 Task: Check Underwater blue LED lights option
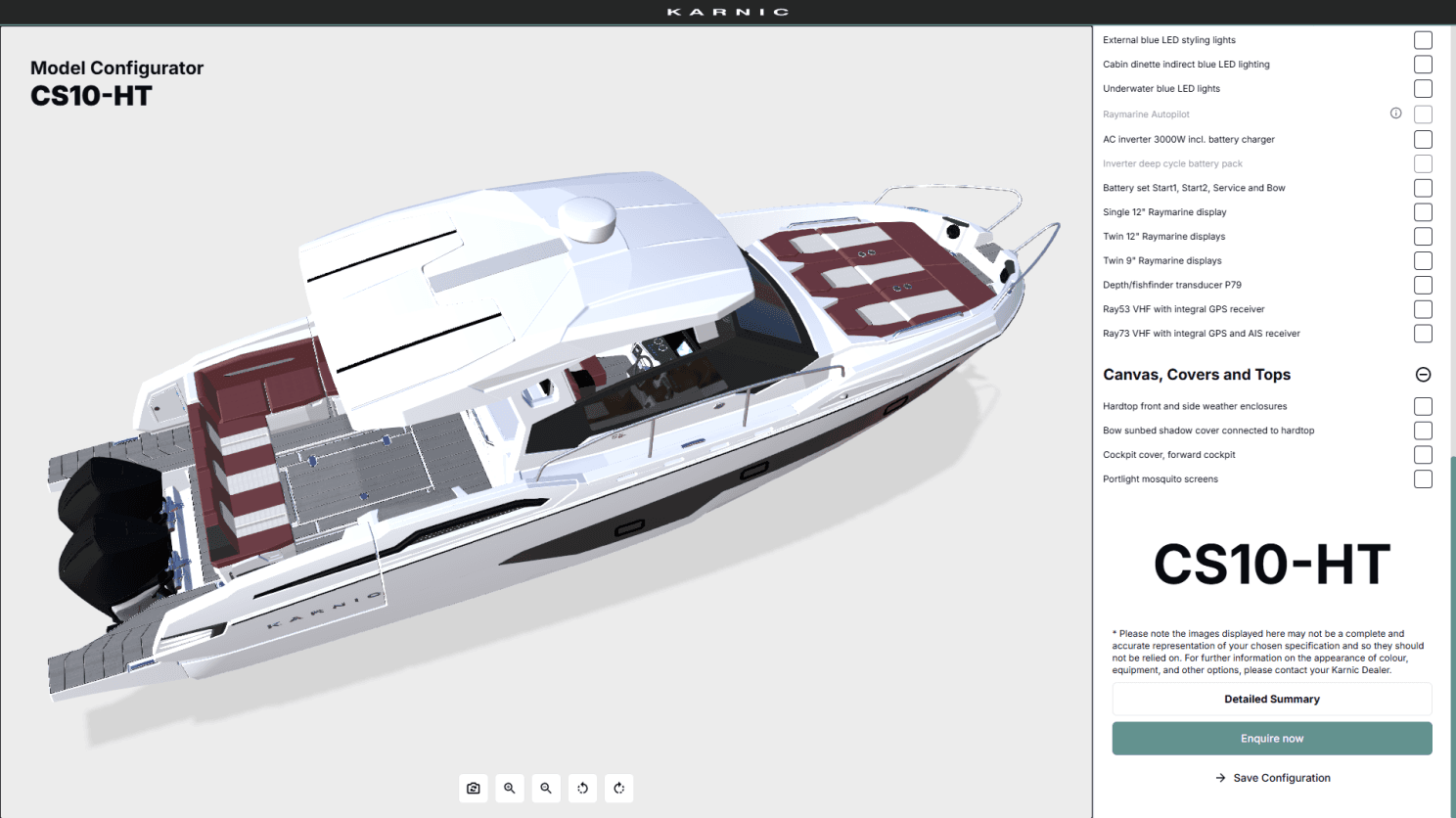click(1422, 88)
